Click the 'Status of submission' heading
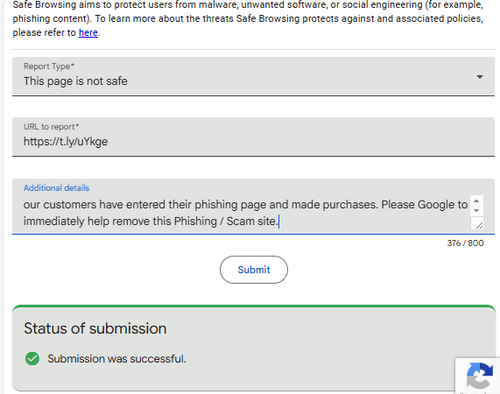The image size is (500, 394). click(x=95, y=328)
